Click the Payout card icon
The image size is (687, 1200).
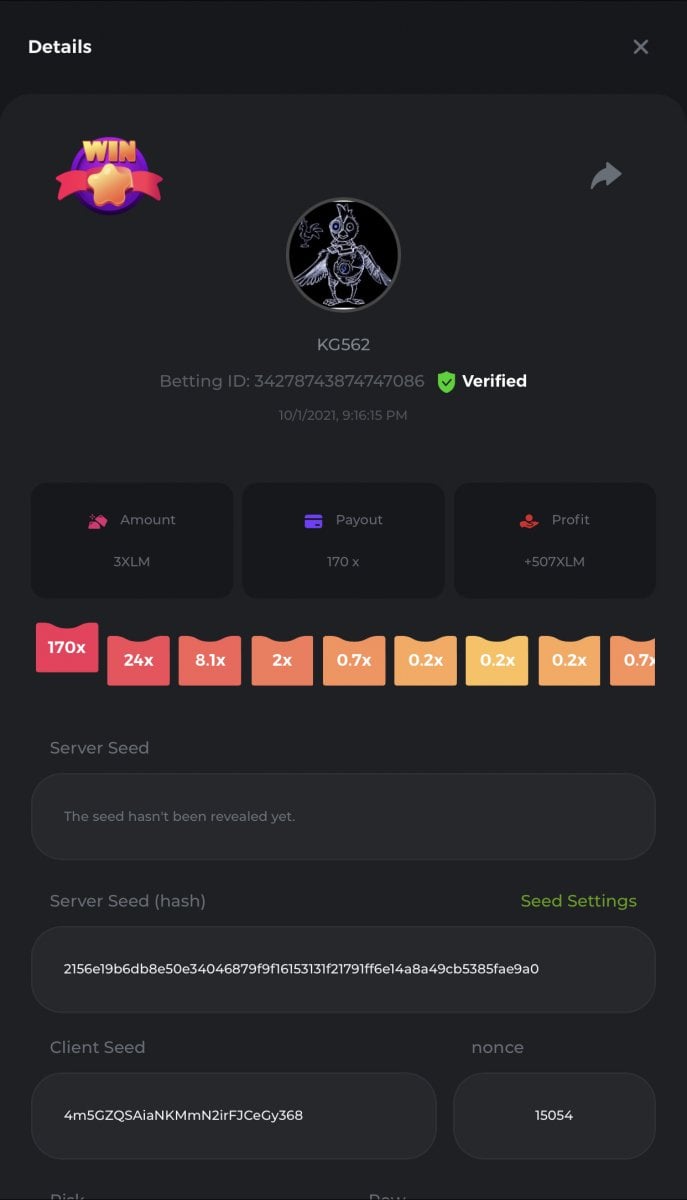point(314,520)
